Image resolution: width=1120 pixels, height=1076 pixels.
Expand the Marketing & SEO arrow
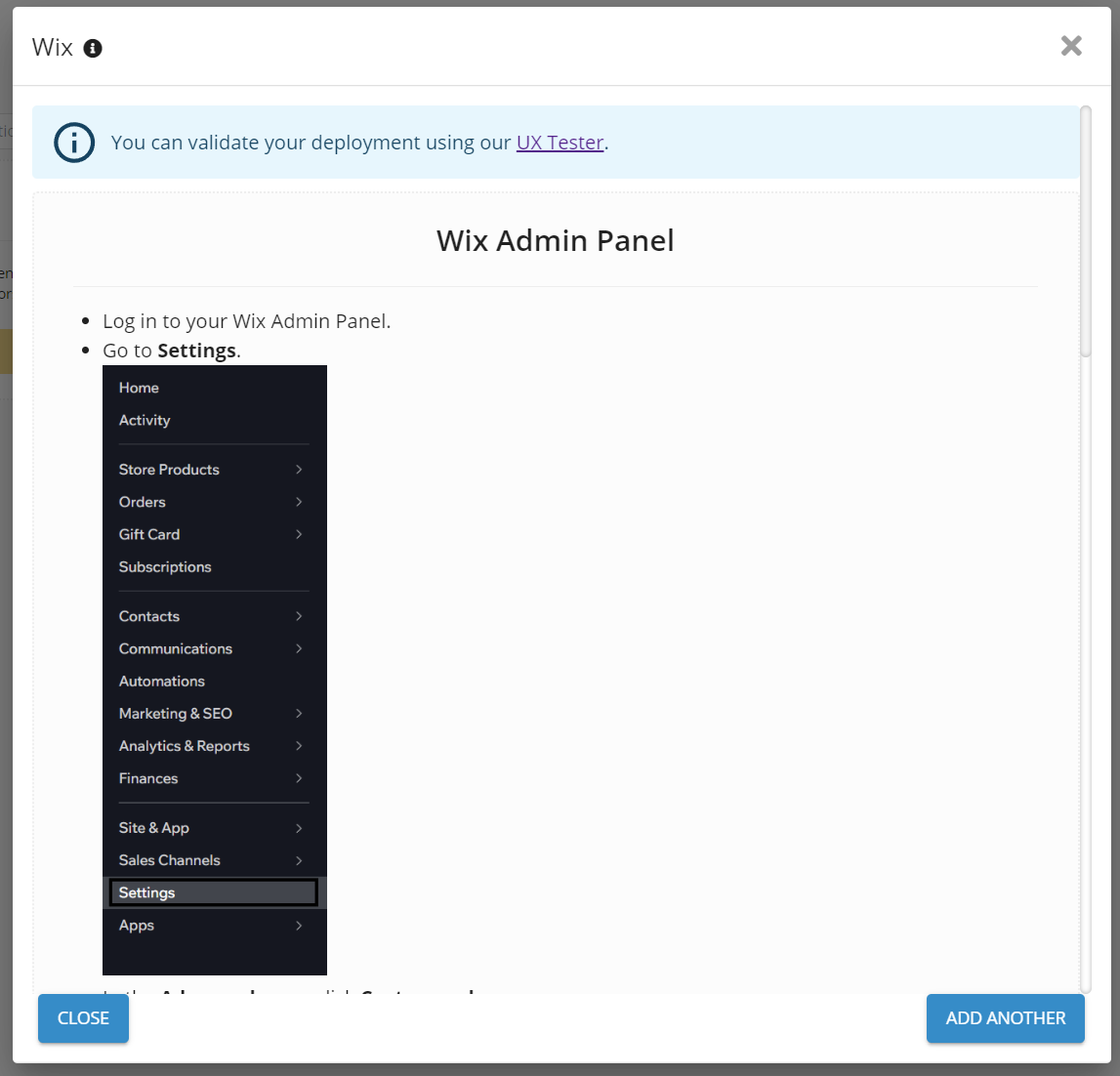pos(299,714)
